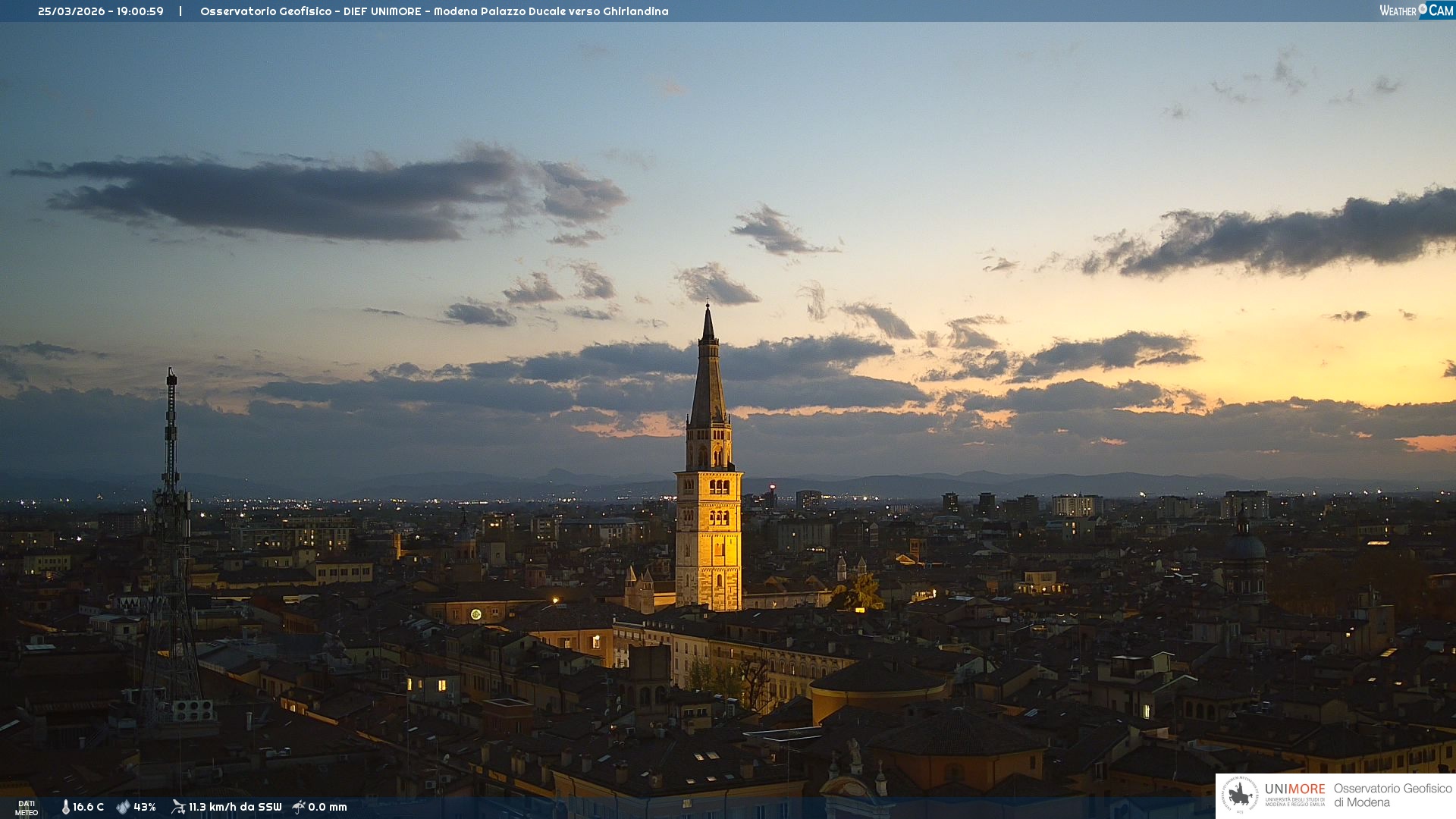Click the glowing round clock face
The height and width of the screenshot is (819, 1456).
475,614
